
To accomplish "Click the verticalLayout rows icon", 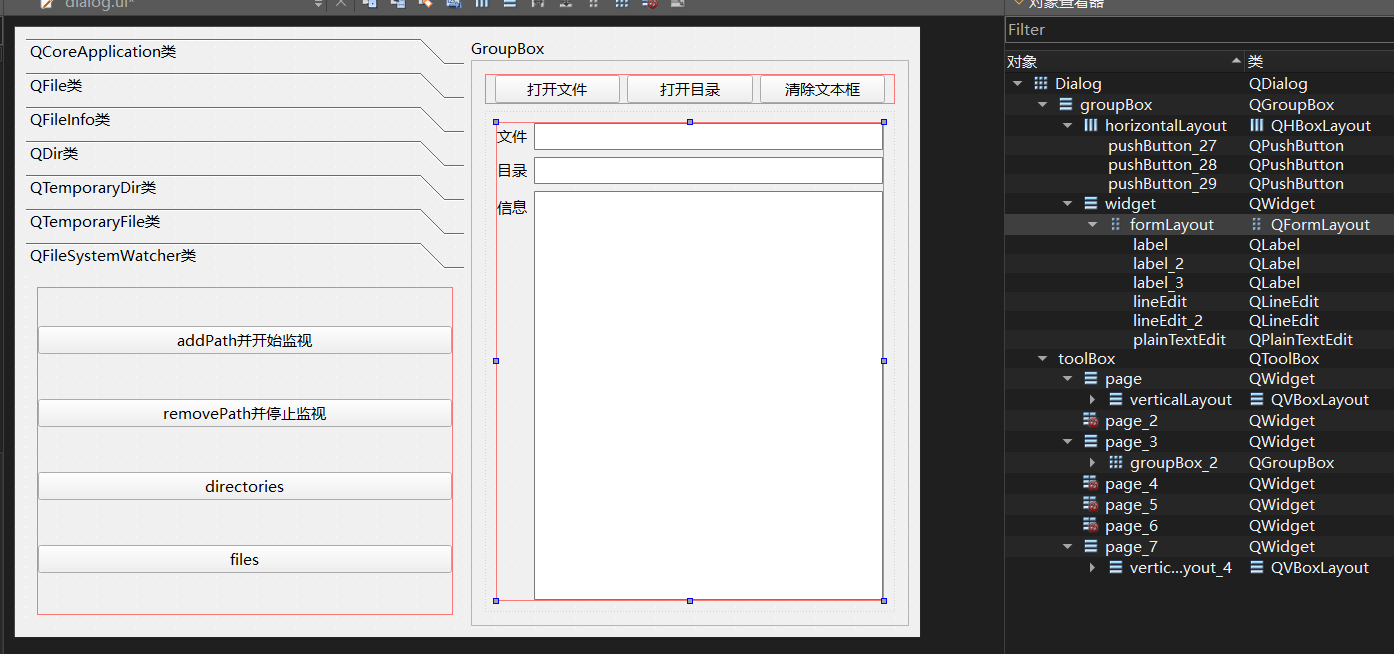I will [1116, 400].
